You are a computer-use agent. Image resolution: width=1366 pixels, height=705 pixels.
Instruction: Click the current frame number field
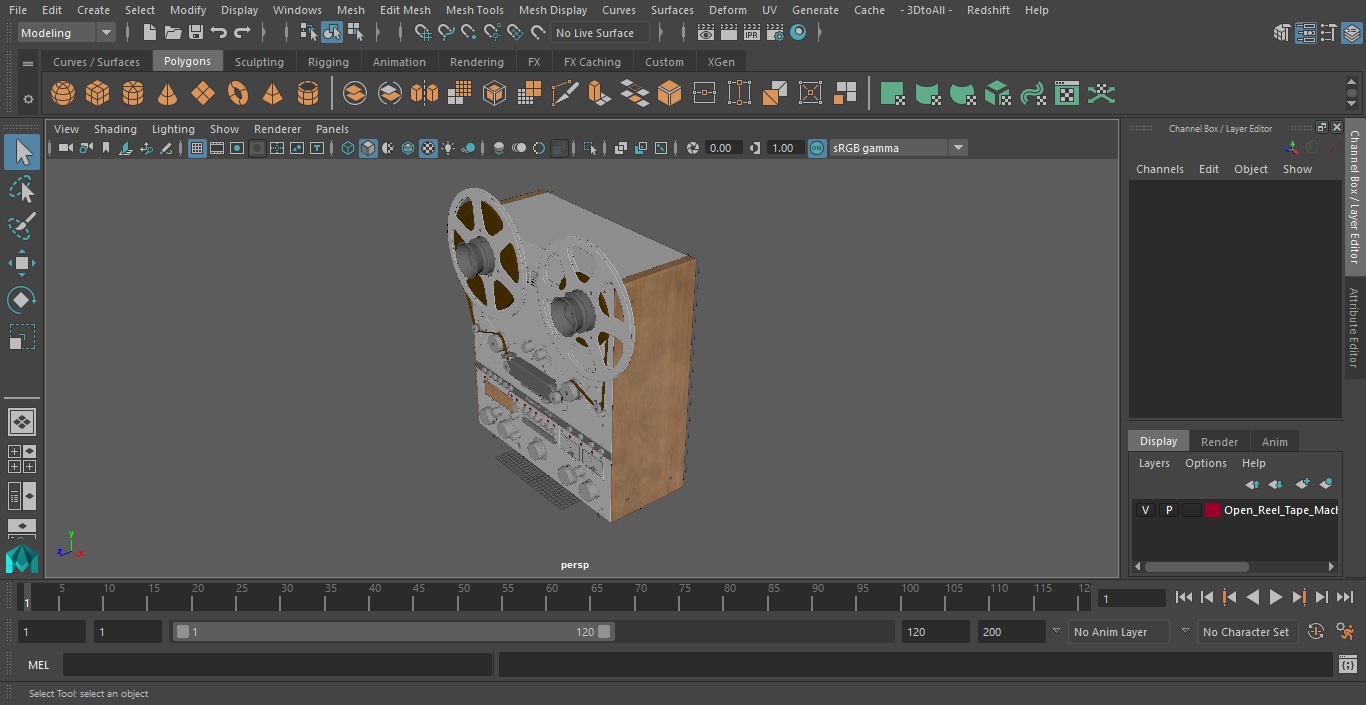[1131, 599]
